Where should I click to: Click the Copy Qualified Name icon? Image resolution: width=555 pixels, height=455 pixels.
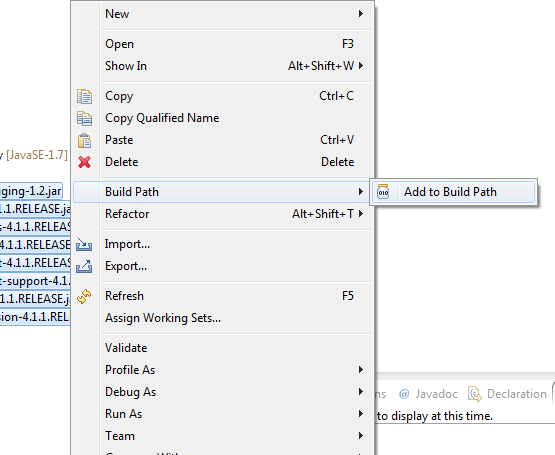point(84,118)
